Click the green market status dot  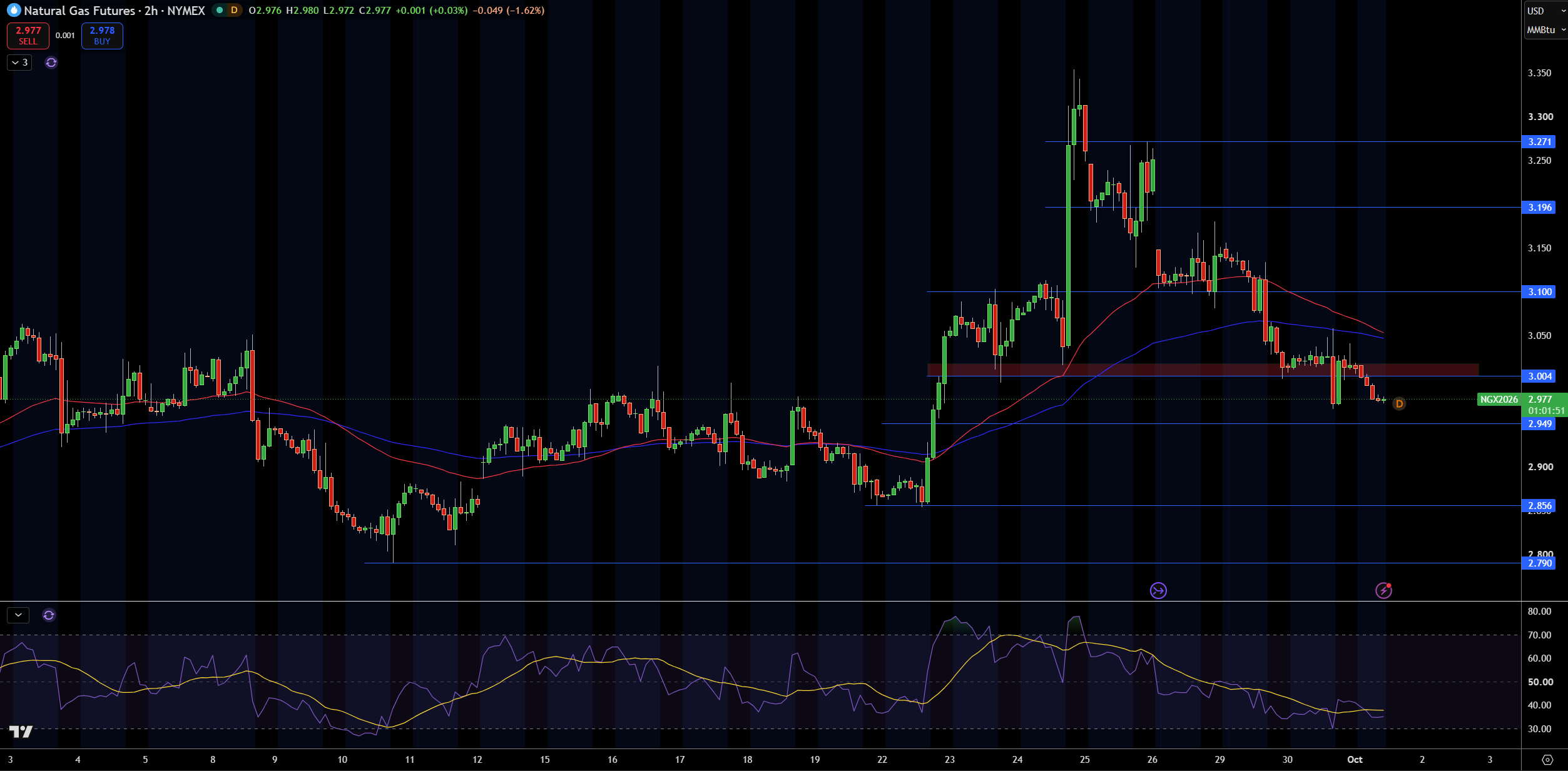[219, 10]
